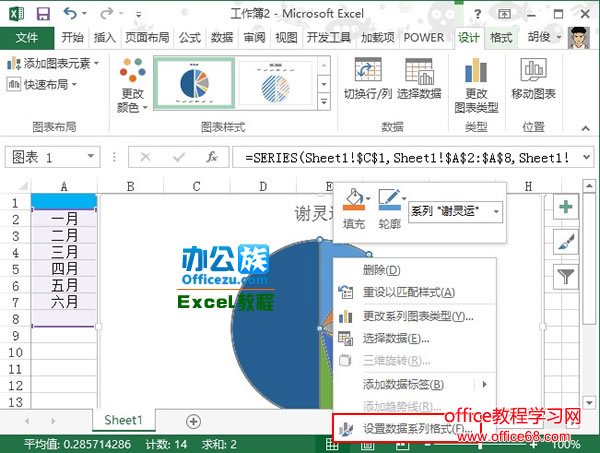This screenshot has width=600, height=453.
Task: Select cell containing 三月
Action: pyautogui.click(x=64, y=252)
